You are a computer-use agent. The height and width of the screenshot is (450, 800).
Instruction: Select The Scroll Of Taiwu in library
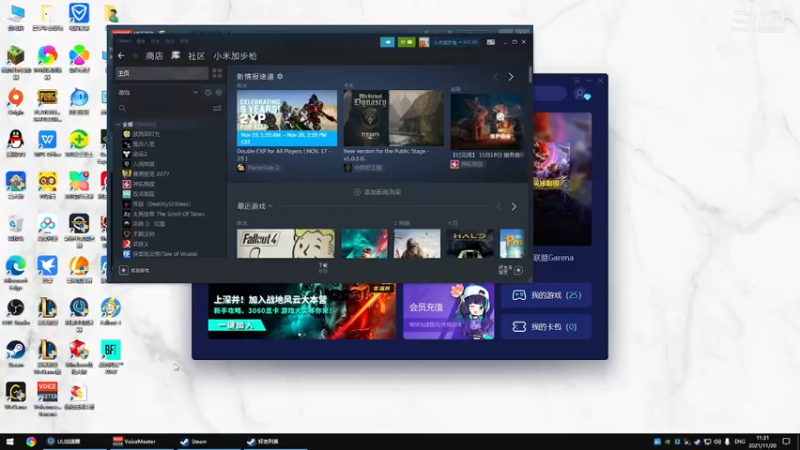[163, 214]
